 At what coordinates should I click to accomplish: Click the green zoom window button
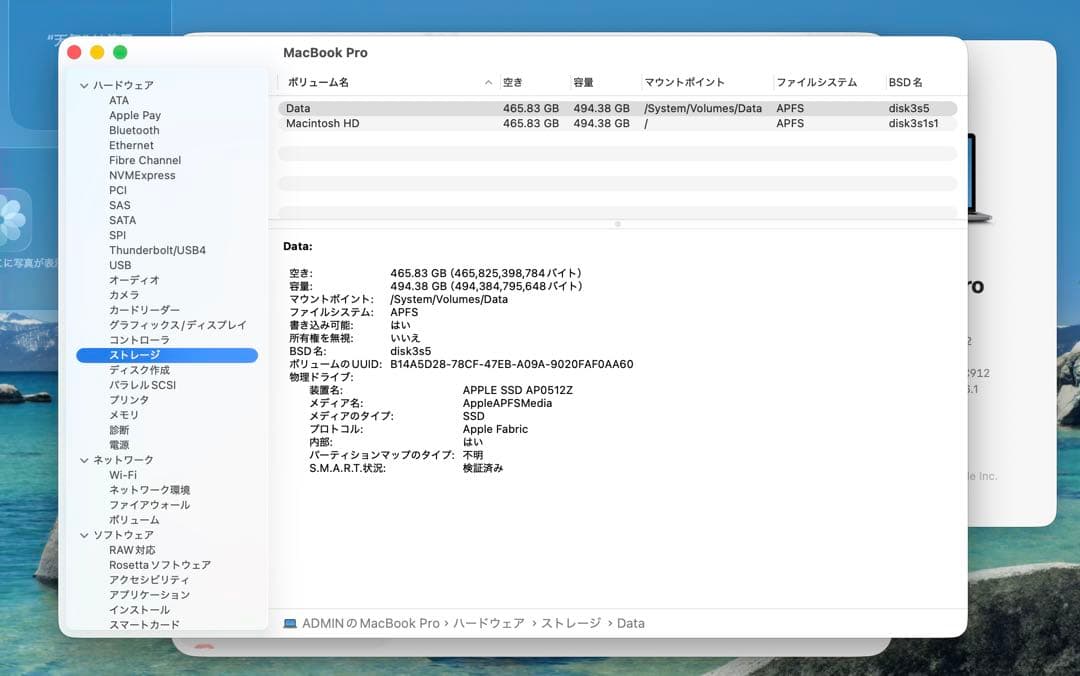click(120, 52)
